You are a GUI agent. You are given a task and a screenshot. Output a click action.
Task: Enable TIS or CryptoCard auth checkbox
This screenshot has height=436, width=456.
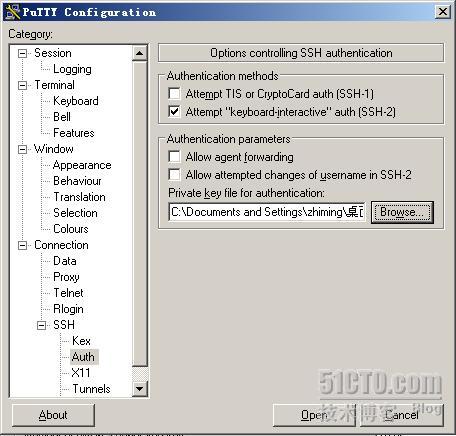[174, 94]
